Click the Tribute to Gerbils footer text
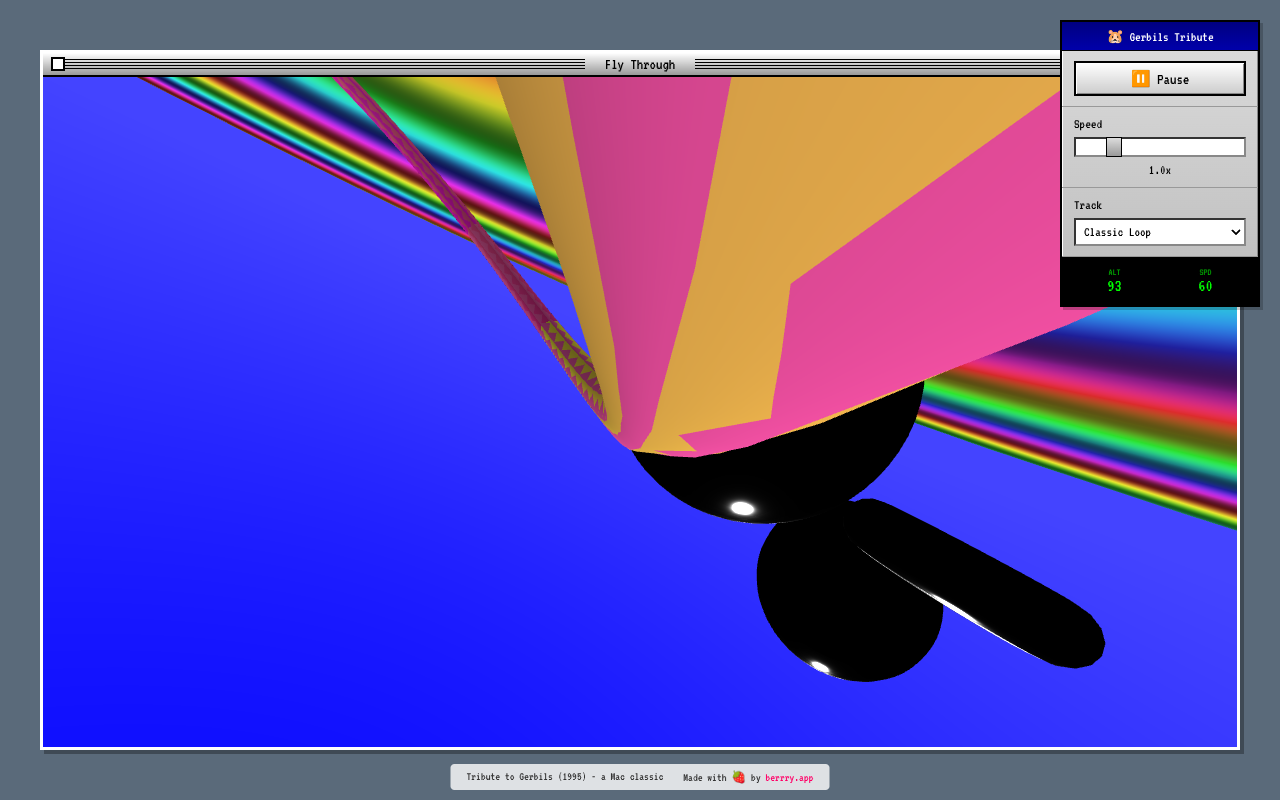The width and height of the screenshot is (1280, 800). [564, 777]
